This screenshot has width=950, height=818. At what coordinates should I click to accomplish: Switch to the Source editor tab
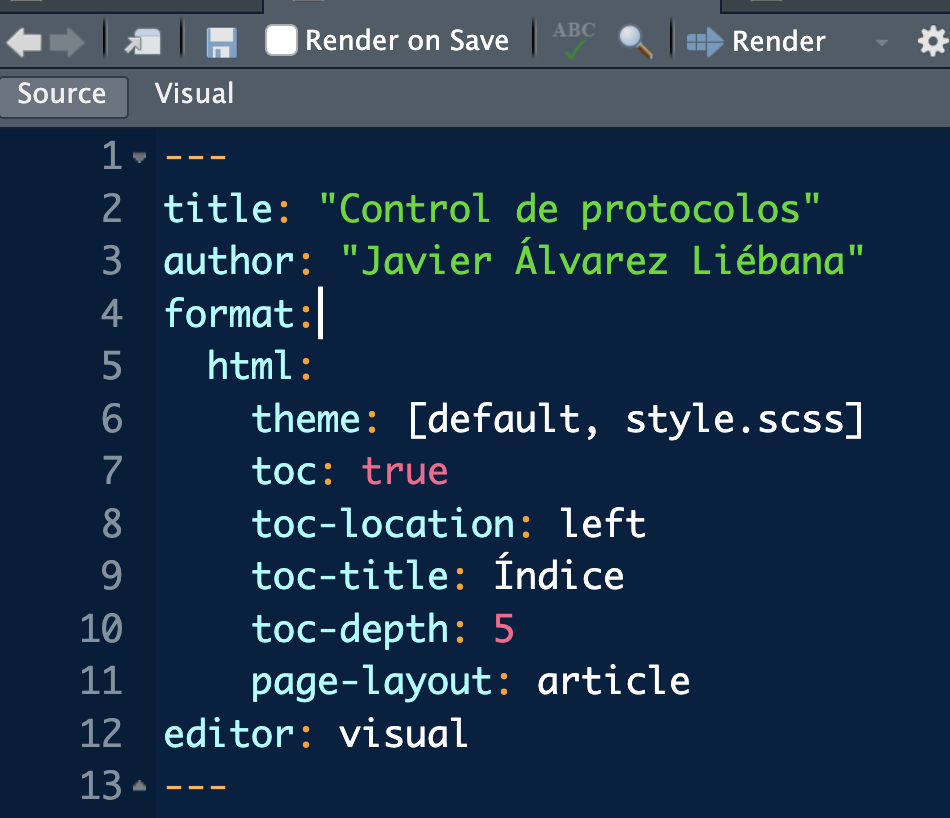(63, 95)
